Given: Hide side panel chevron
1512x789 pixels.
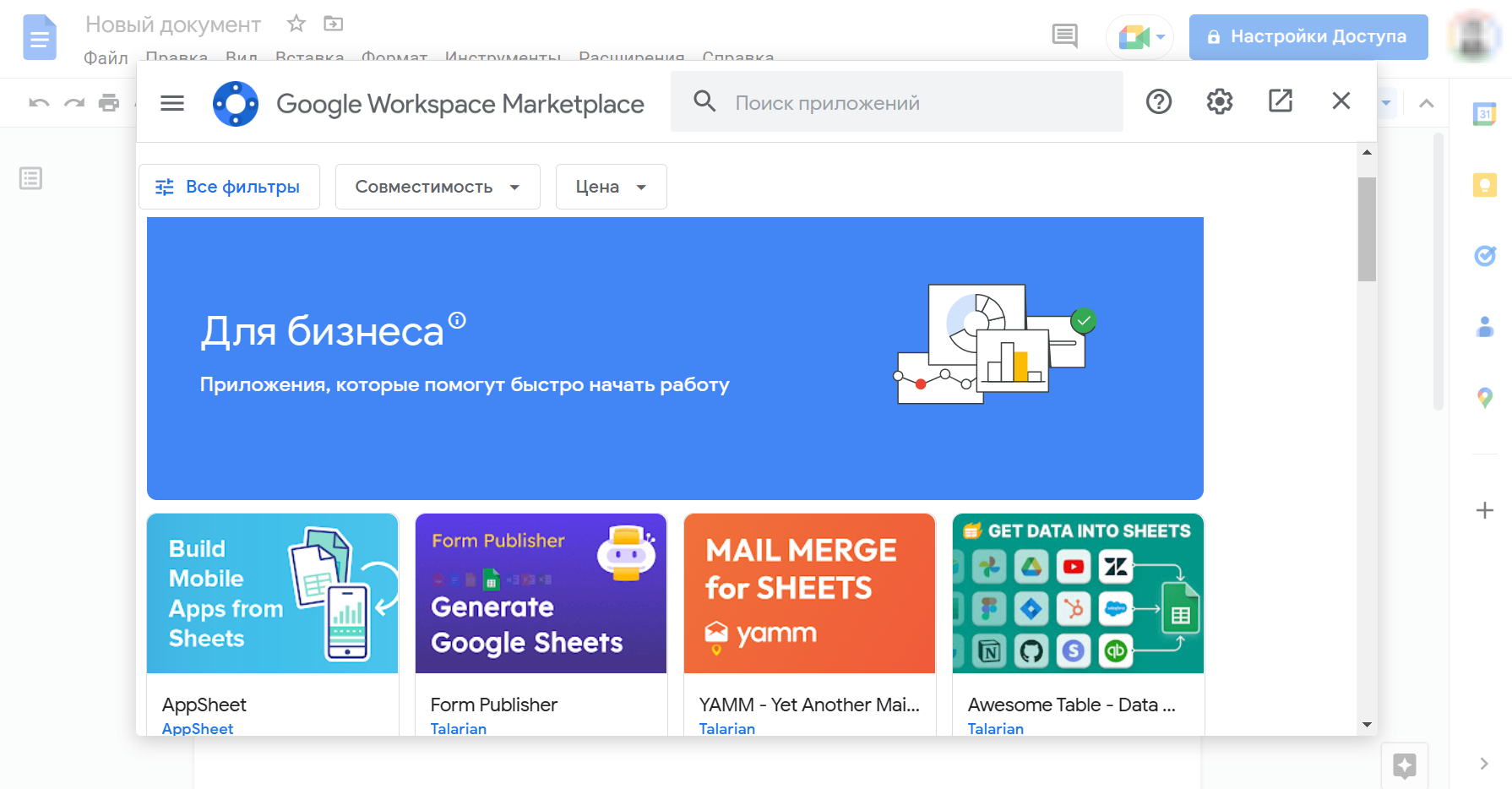Looking at the screenshot, I should (1484, 764).
